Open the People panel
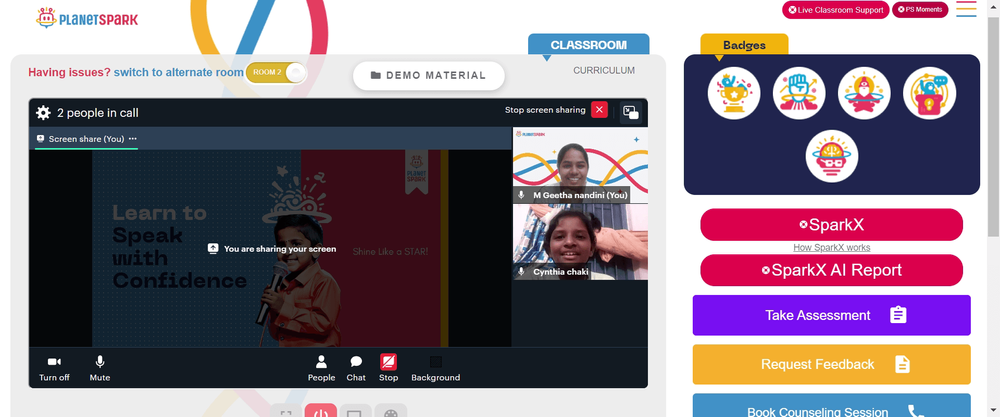The height and width of the screenshot is (417, 1000). tap(321, 369)
